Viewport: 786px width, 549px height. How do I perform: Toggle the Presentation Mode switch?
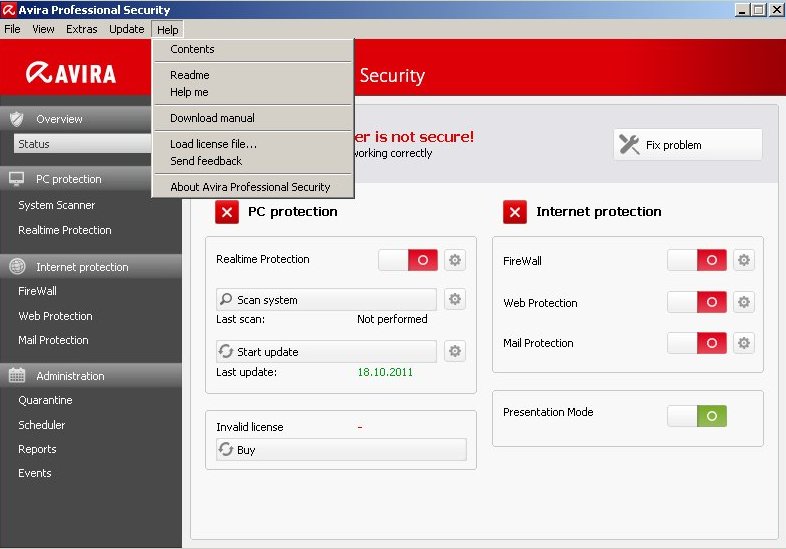click(x=697, y=416)
